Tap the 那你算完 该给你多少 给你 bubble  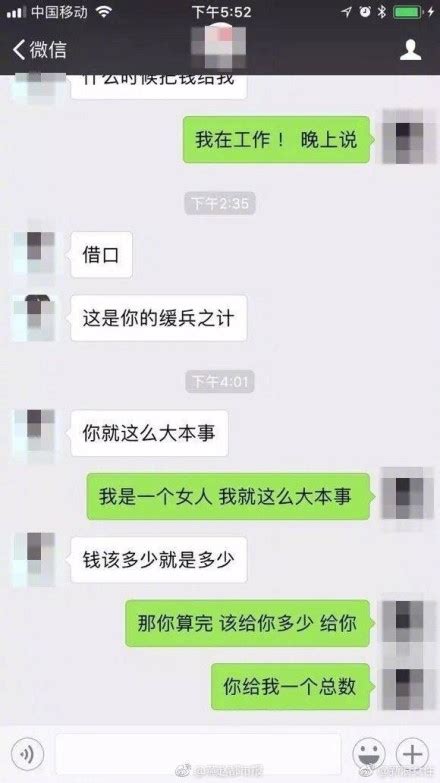(250, 623)
